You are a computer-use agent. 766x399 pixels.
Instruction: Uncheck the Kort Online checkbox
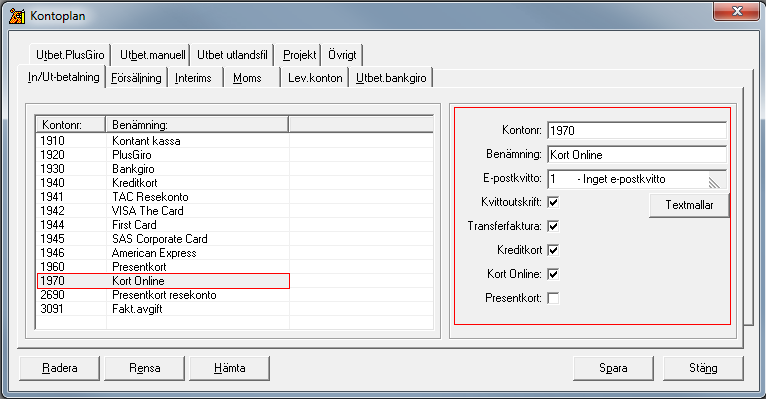point(553,274)
